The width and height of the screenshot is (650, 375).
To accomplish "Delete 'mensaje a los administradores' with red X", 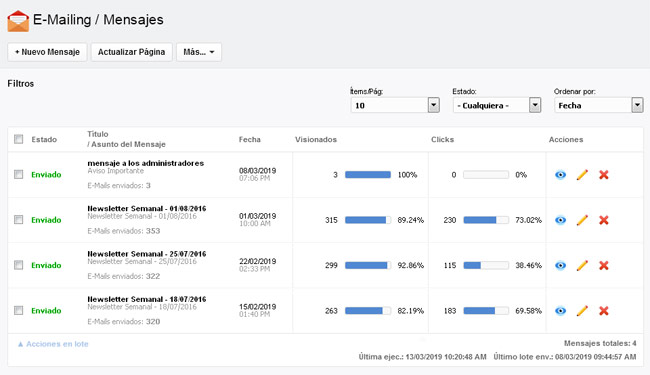I will click(604, 175).
